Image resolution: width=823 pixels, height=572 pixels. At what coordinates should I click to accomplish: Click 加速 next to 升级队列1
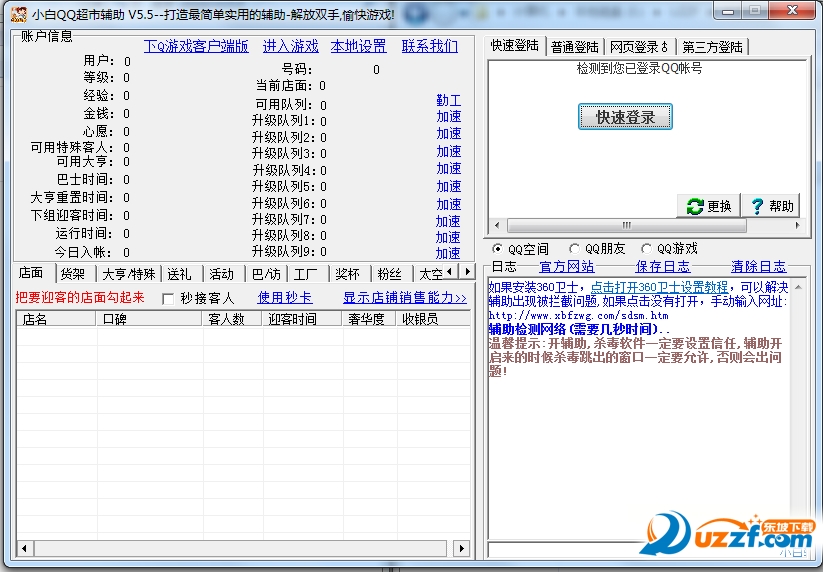pos(448,116)
